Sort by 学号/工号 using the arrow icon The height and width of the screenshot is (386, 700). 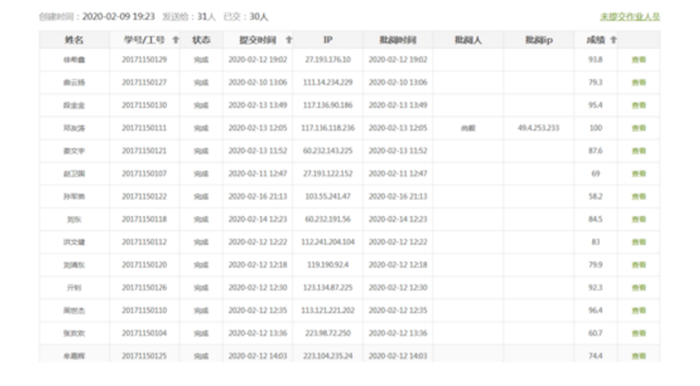175,40
